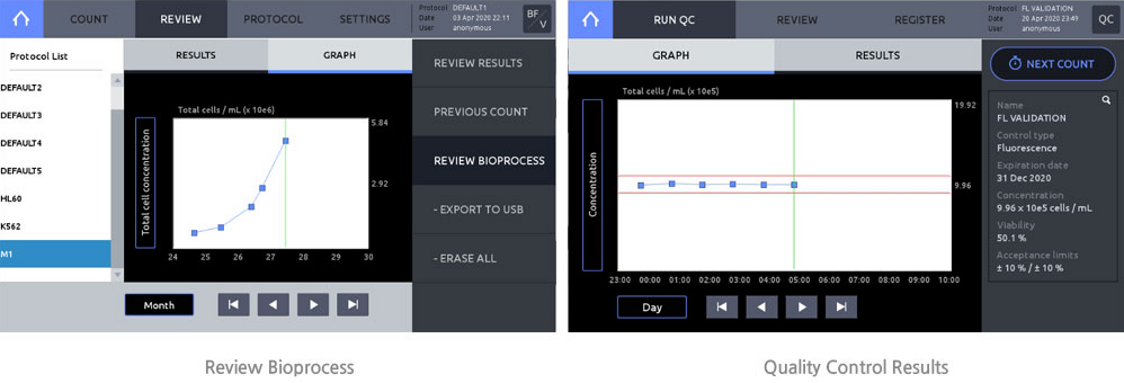This screenshot has width=1124, height=383.
Task: Jump to first entry in QC graph
Action: 722,307
